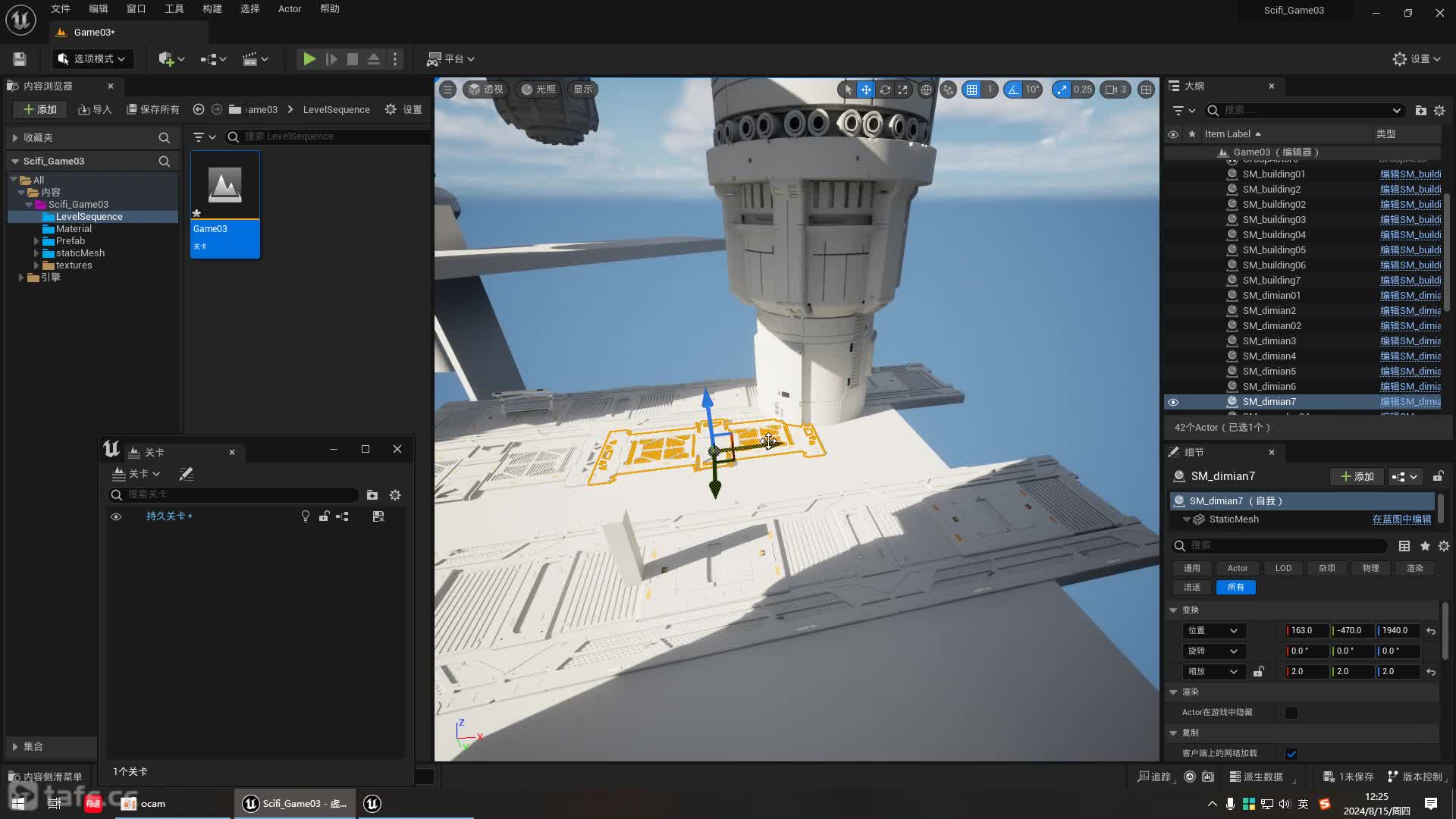Click the level lighting bulb icon

305,516
